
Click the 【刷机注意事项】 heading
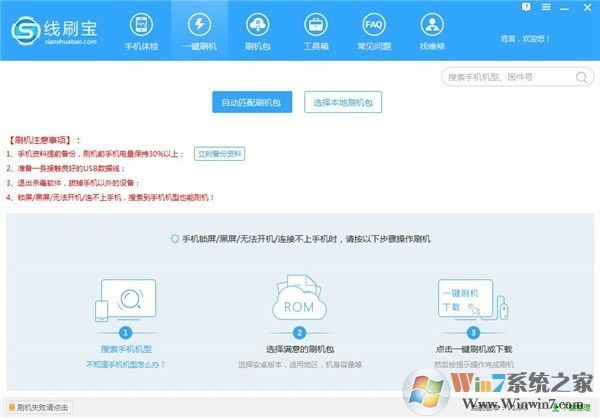click(43, 140)
